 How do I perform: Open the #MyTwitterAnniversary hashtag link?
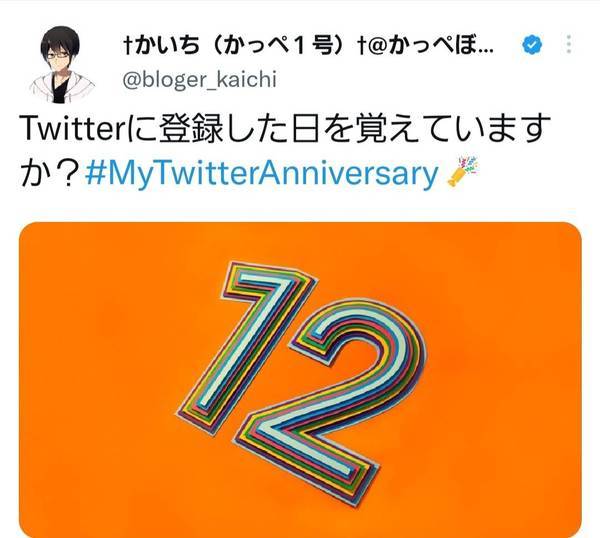pos(261,173)
